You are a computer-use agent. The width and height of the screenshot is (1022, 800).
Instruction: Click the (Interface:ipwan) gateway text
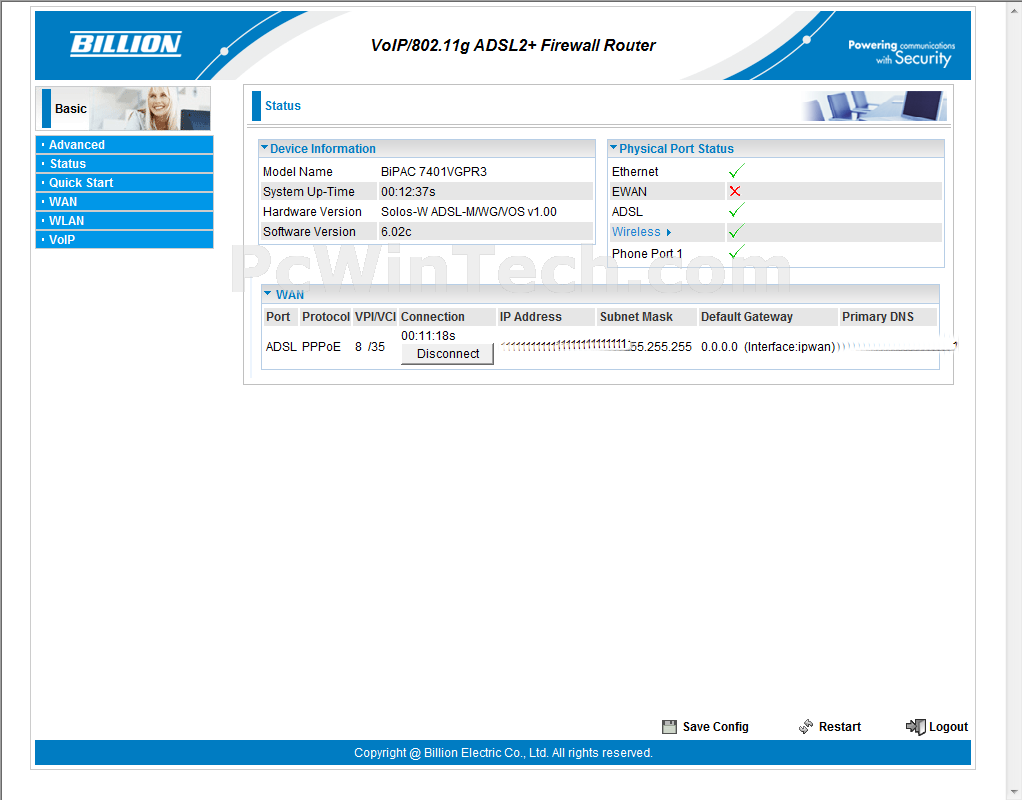(x=789, y=347)
